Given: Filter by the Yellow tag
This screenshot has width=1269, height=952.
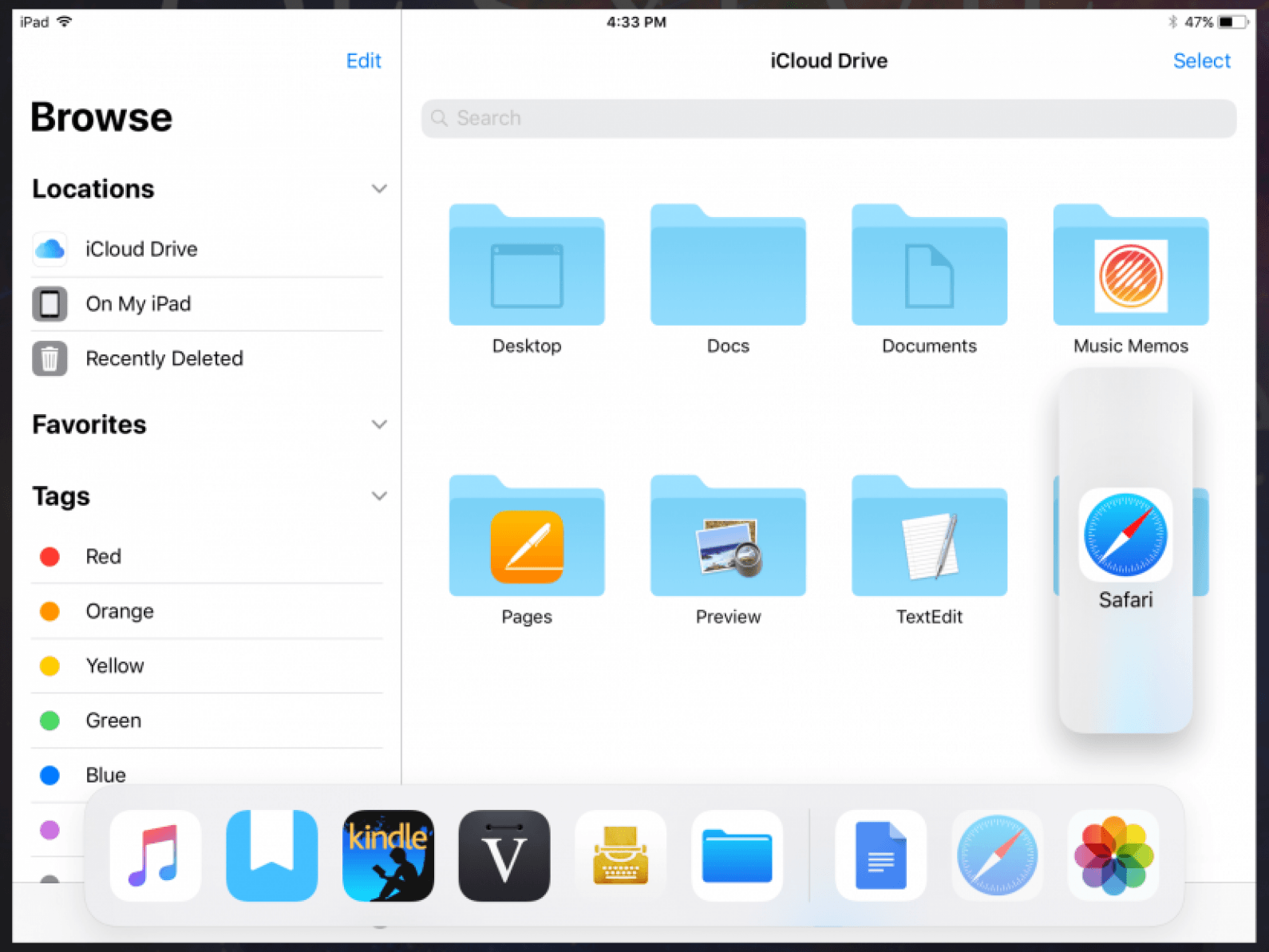Looking at the screenshot, I should coord(208,666).
